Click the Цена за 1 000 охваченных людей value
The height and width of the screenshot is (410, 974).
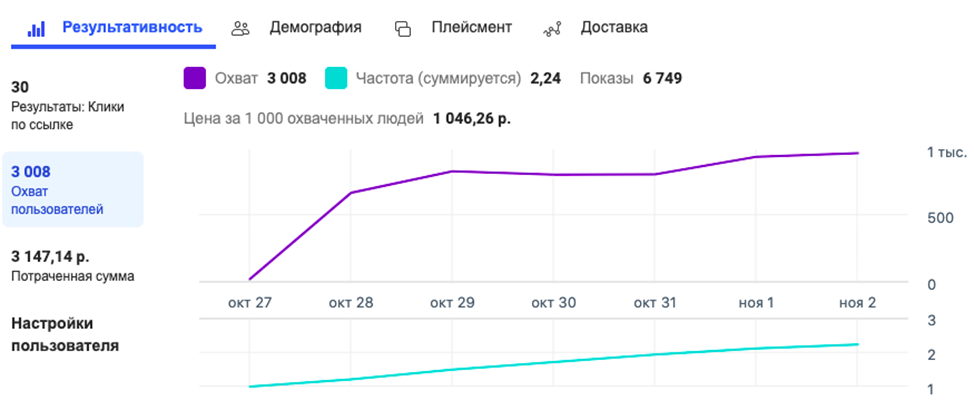472,118
